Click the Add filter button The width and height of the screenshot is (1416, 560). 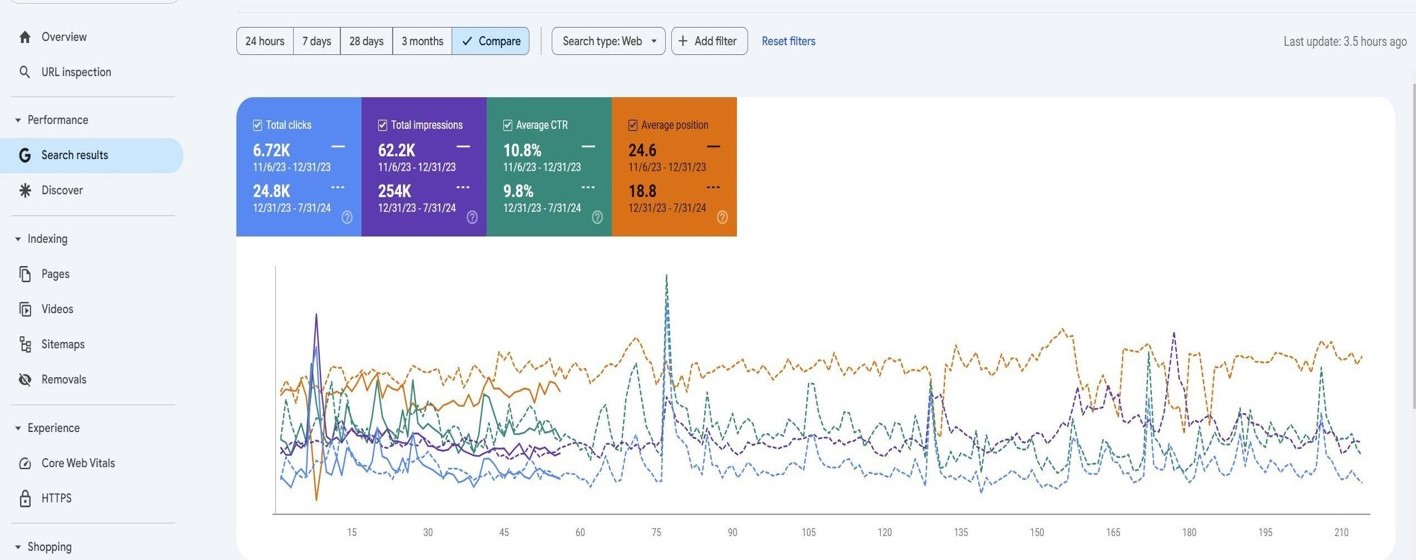tap(709, 41)
